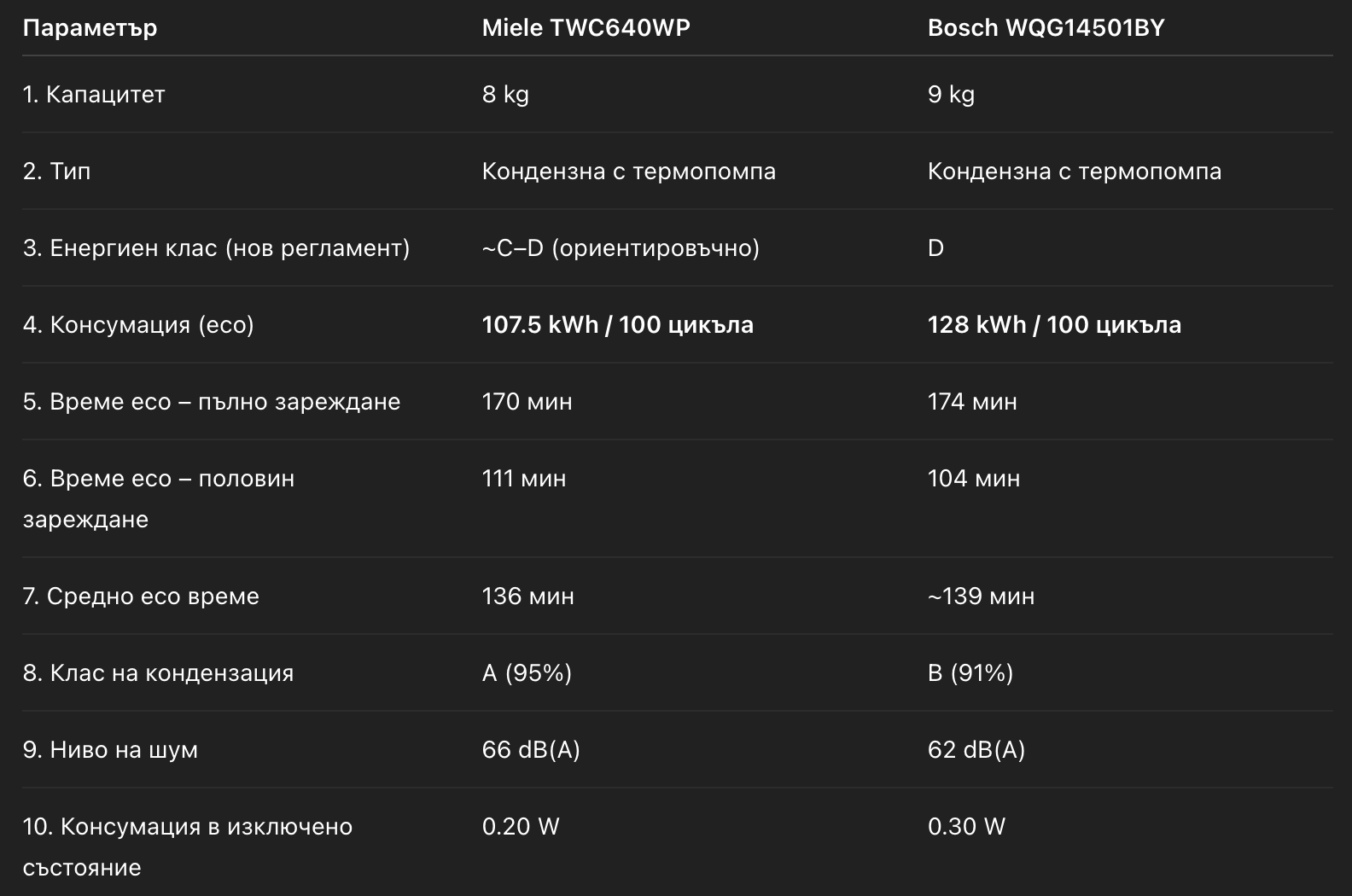This screenshot has height=896, width=1352.
Task: Click the 9 kg capacity value
Action: [951, 95]
